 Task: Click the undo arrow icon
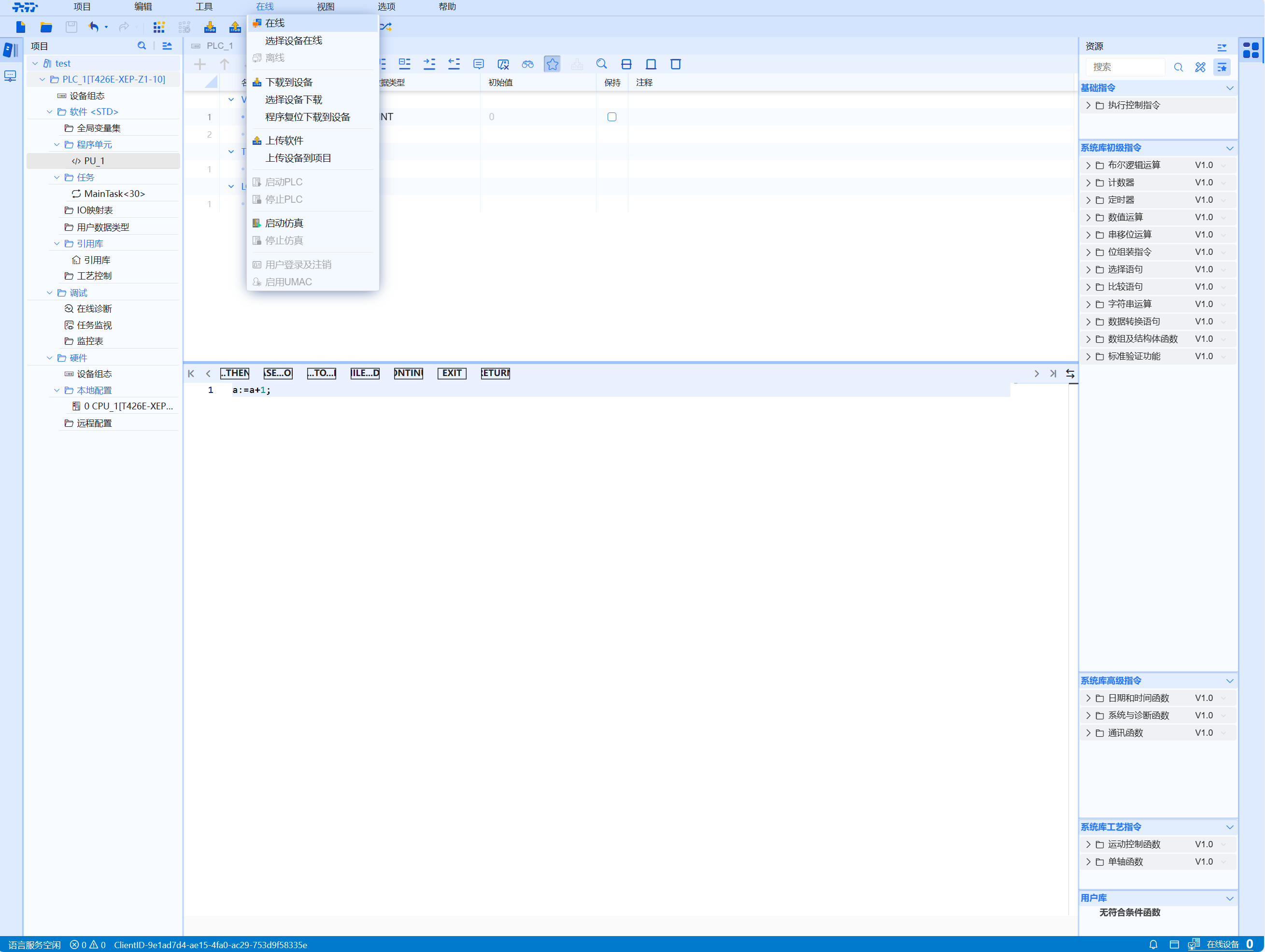click(x=94, y=27)
